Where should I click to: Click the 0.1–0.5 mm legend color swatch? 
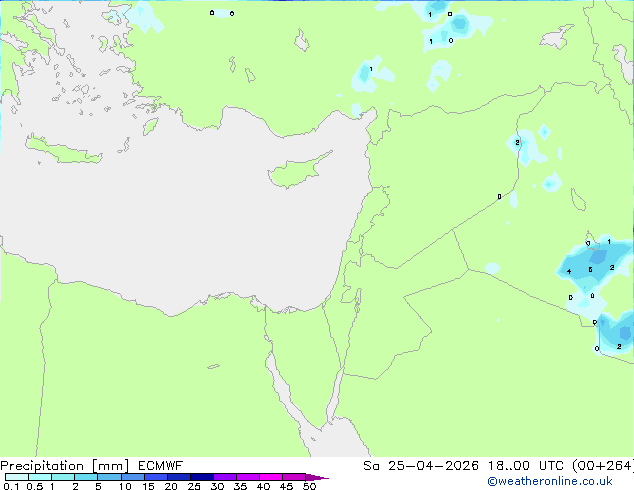tap(17, 477)
